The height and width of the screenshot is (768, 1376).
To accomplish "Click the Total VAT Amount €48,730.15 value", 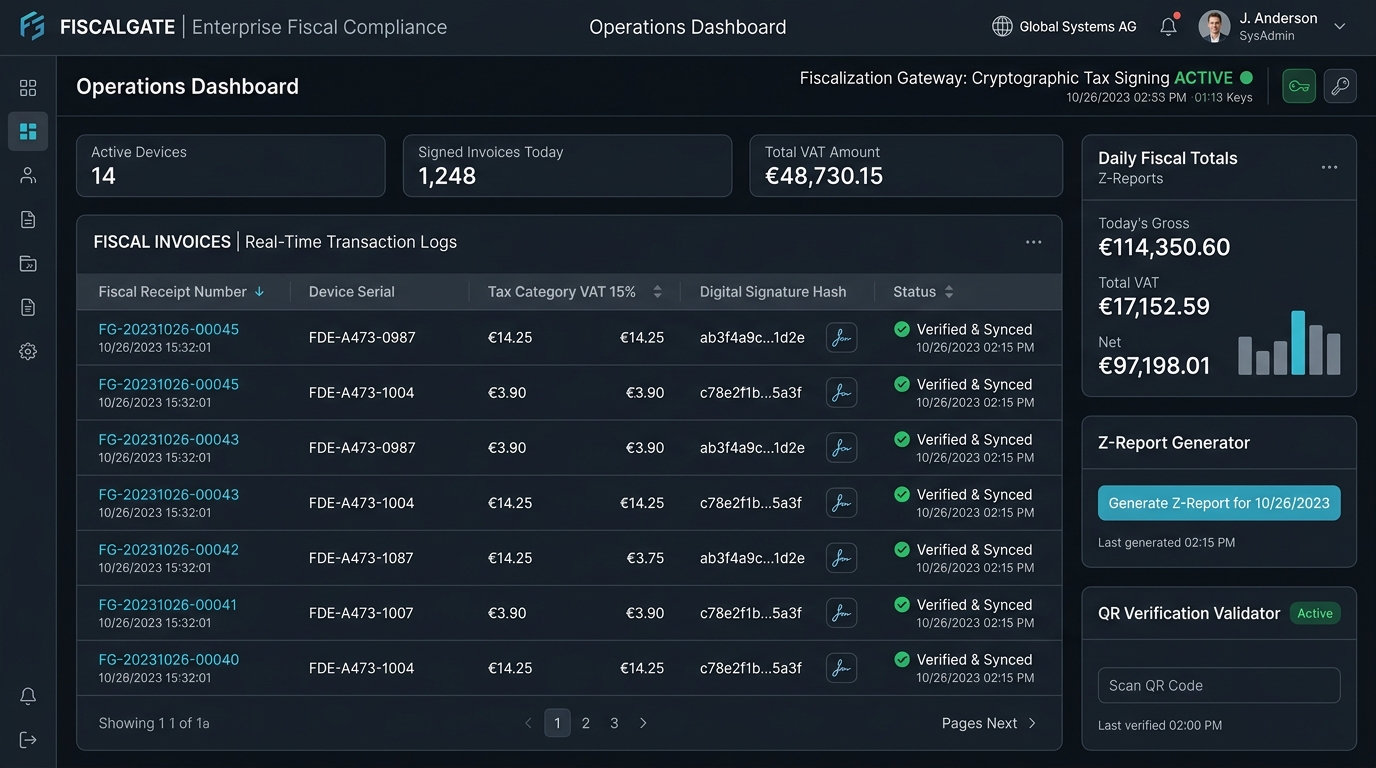I will (824, 176).
